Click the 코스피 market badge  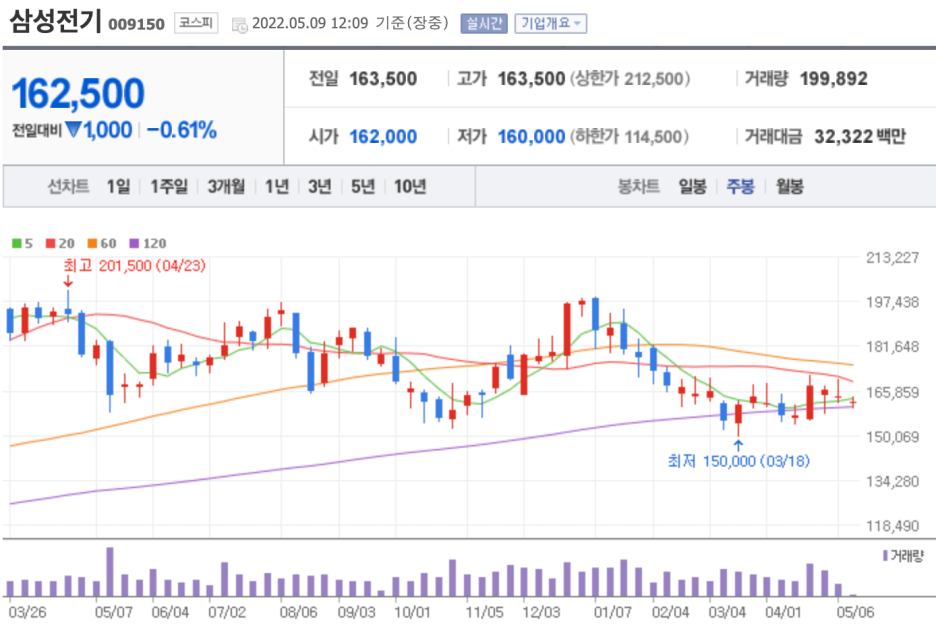tap(196, 23)
